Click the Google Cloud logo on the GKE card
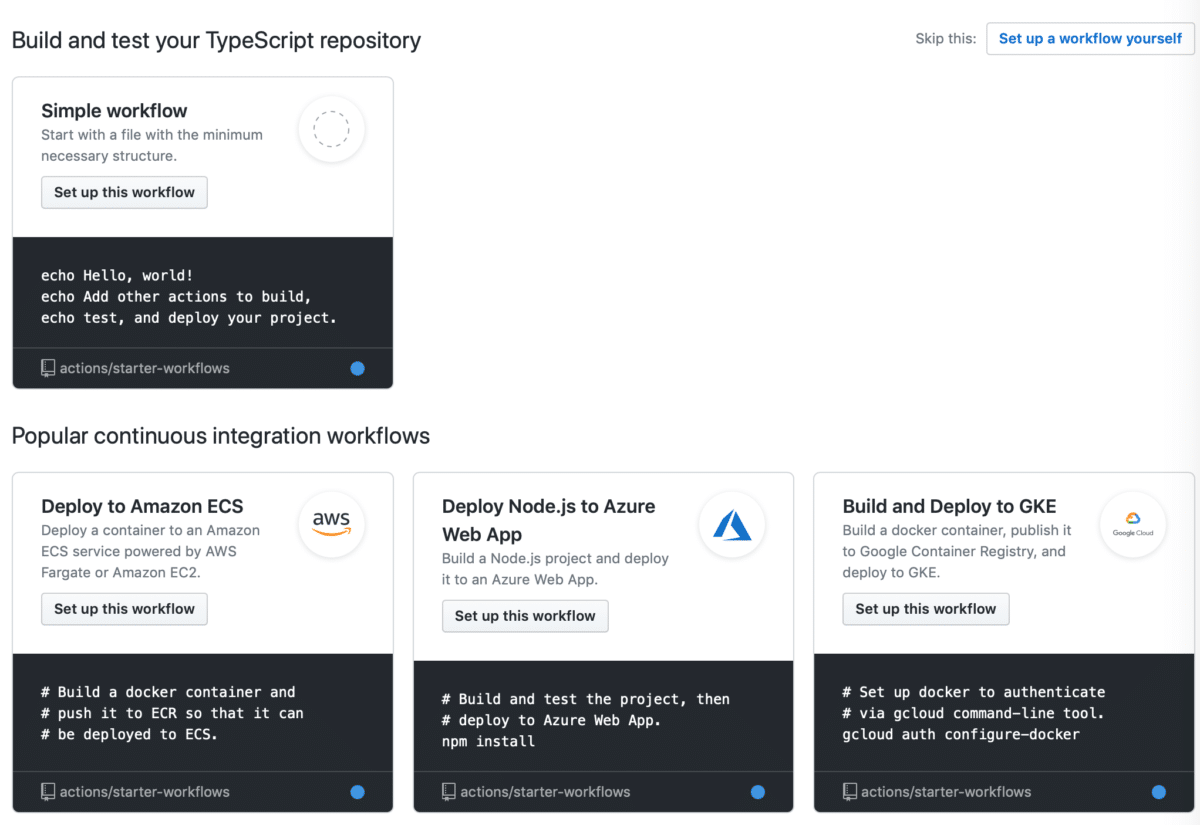Image resolution: width=1200 pixels, height=825 pixels. 1133,524
